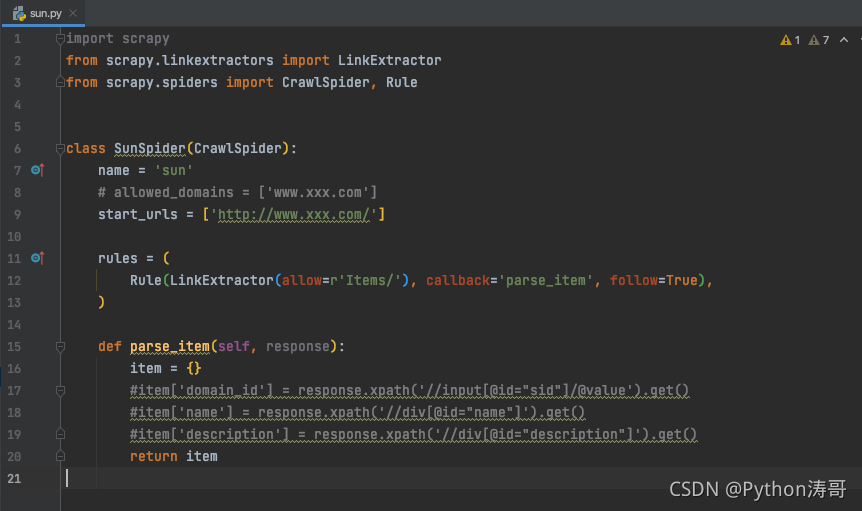This screenshot has height=511, width=862.
Task: Click the parse_item method definition name
Action: tap(170, 347)
